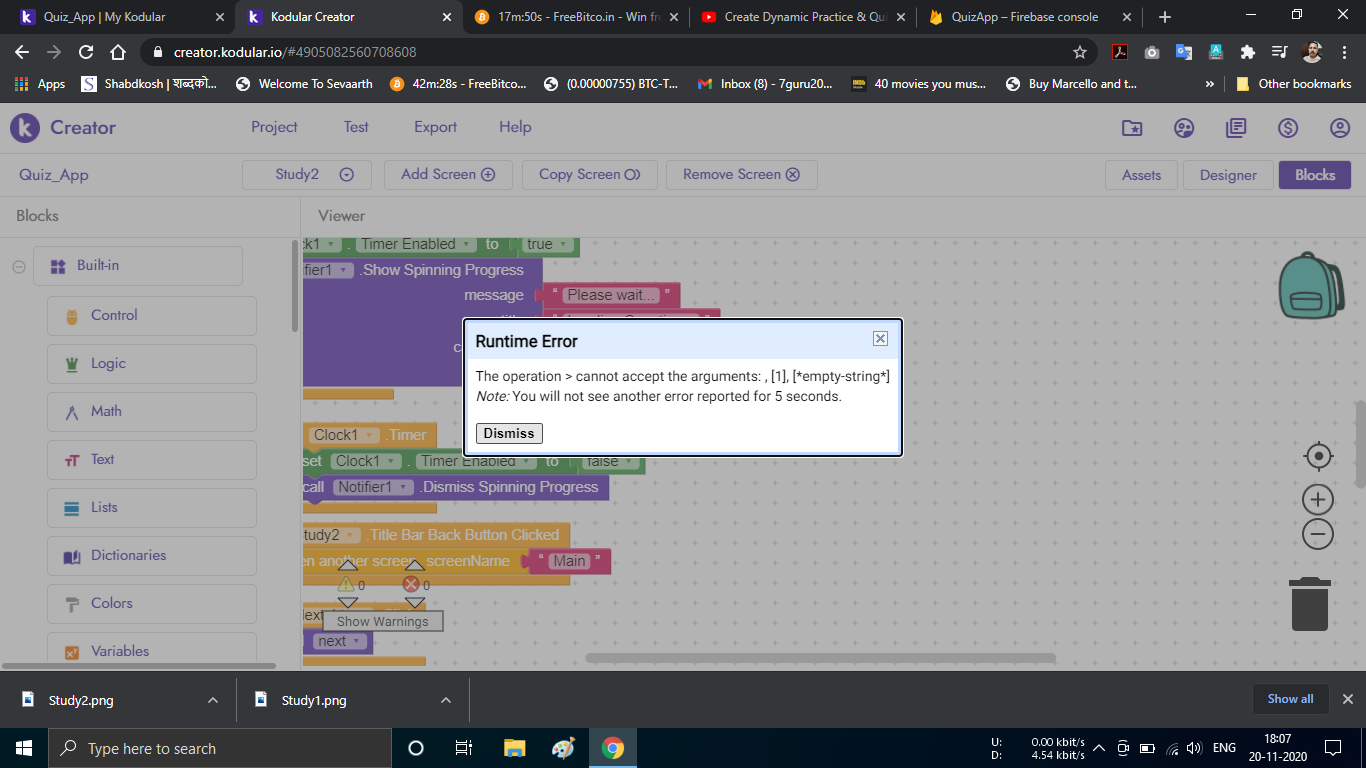
Task: Open Chrome from the Windows taskbar
Action: tap(613, 748)
